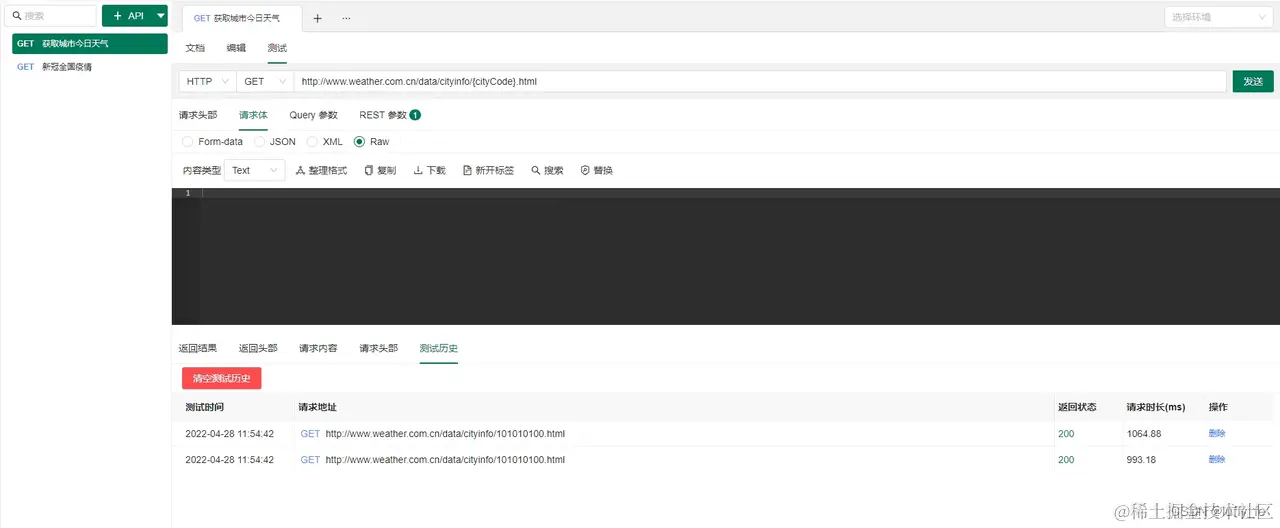Viewport: 1280px width, 528px height.
Task: Select the JSON body radio button
Action: click(259, 142)
